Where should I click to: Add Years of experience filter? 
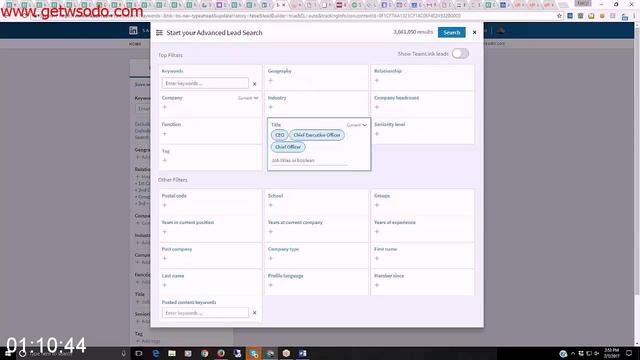(x=377, y=232)
